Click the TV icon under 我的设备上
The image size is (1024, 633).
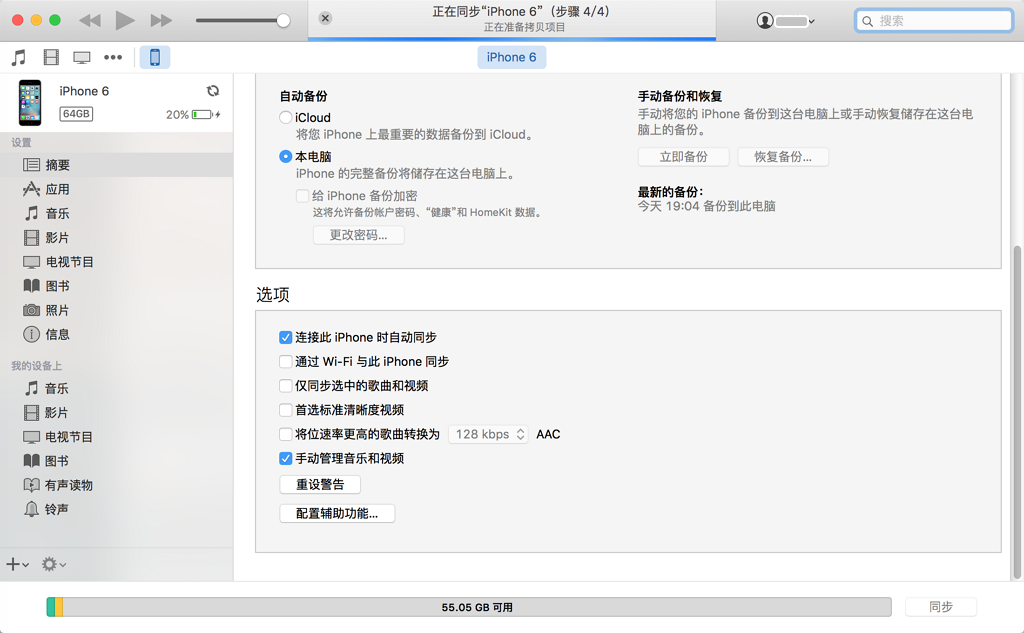pos(31,436)
